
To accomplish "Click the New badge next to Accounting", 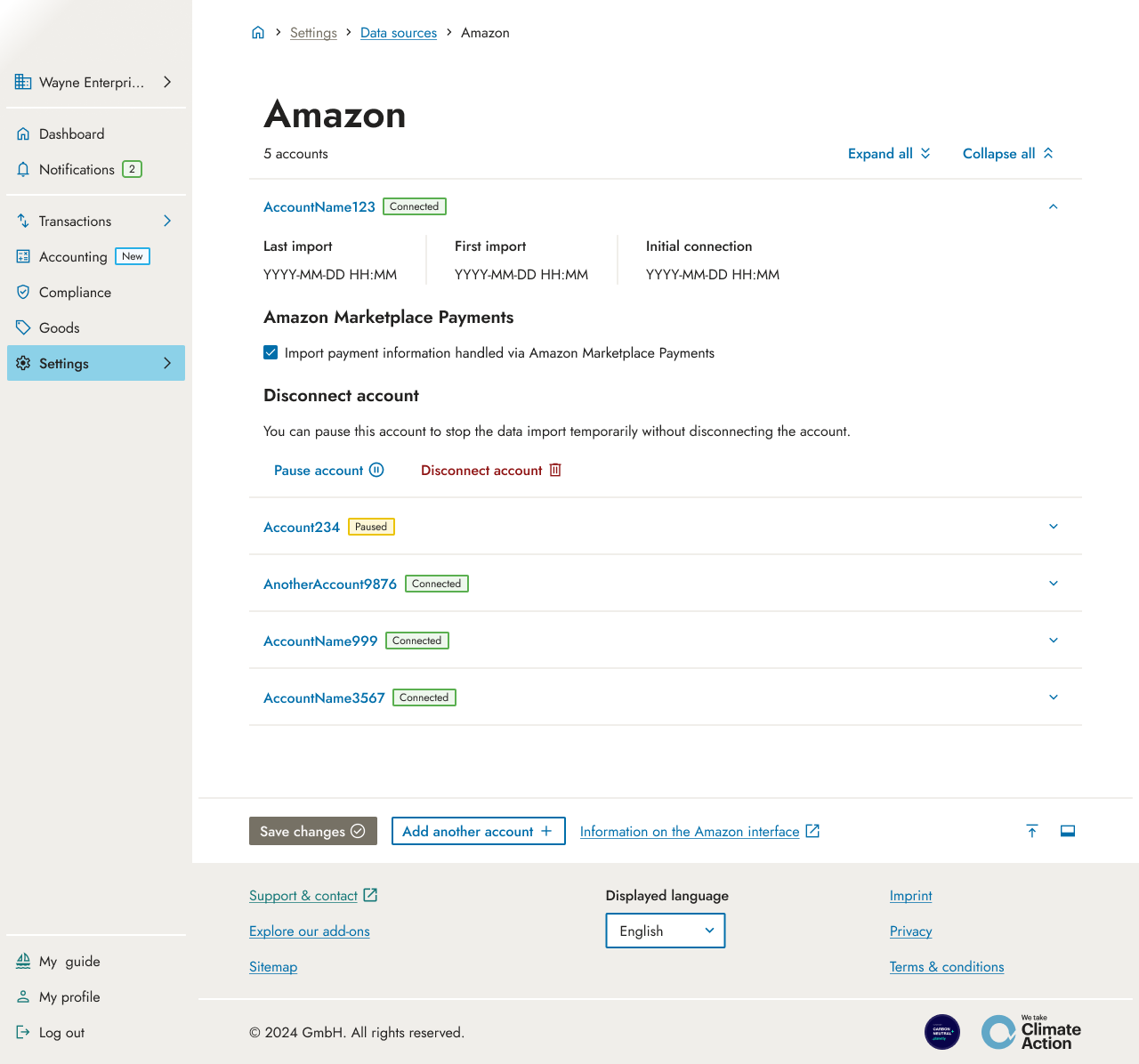I will tap(133, 256).
